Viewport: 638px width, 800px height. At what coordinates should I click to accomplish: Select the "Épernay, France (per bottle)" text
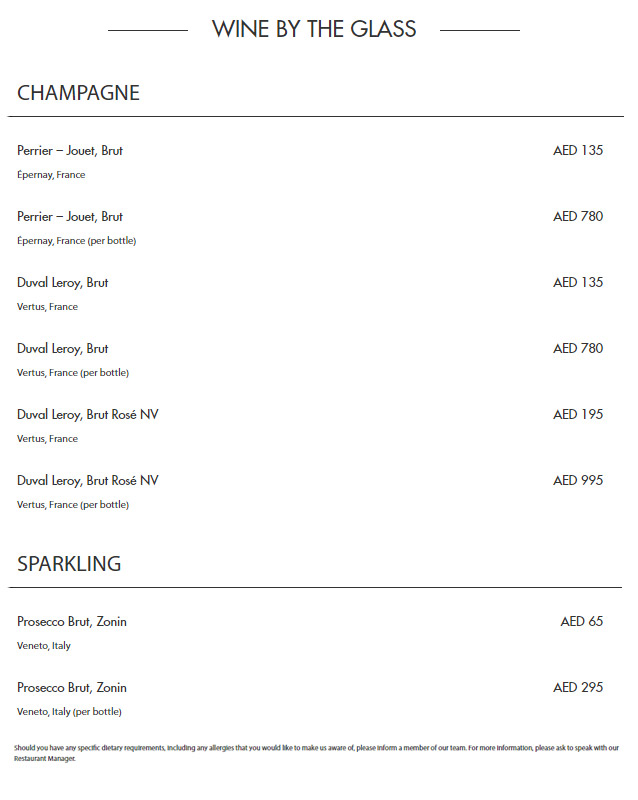pyautogui.click(x=76, y=241)
